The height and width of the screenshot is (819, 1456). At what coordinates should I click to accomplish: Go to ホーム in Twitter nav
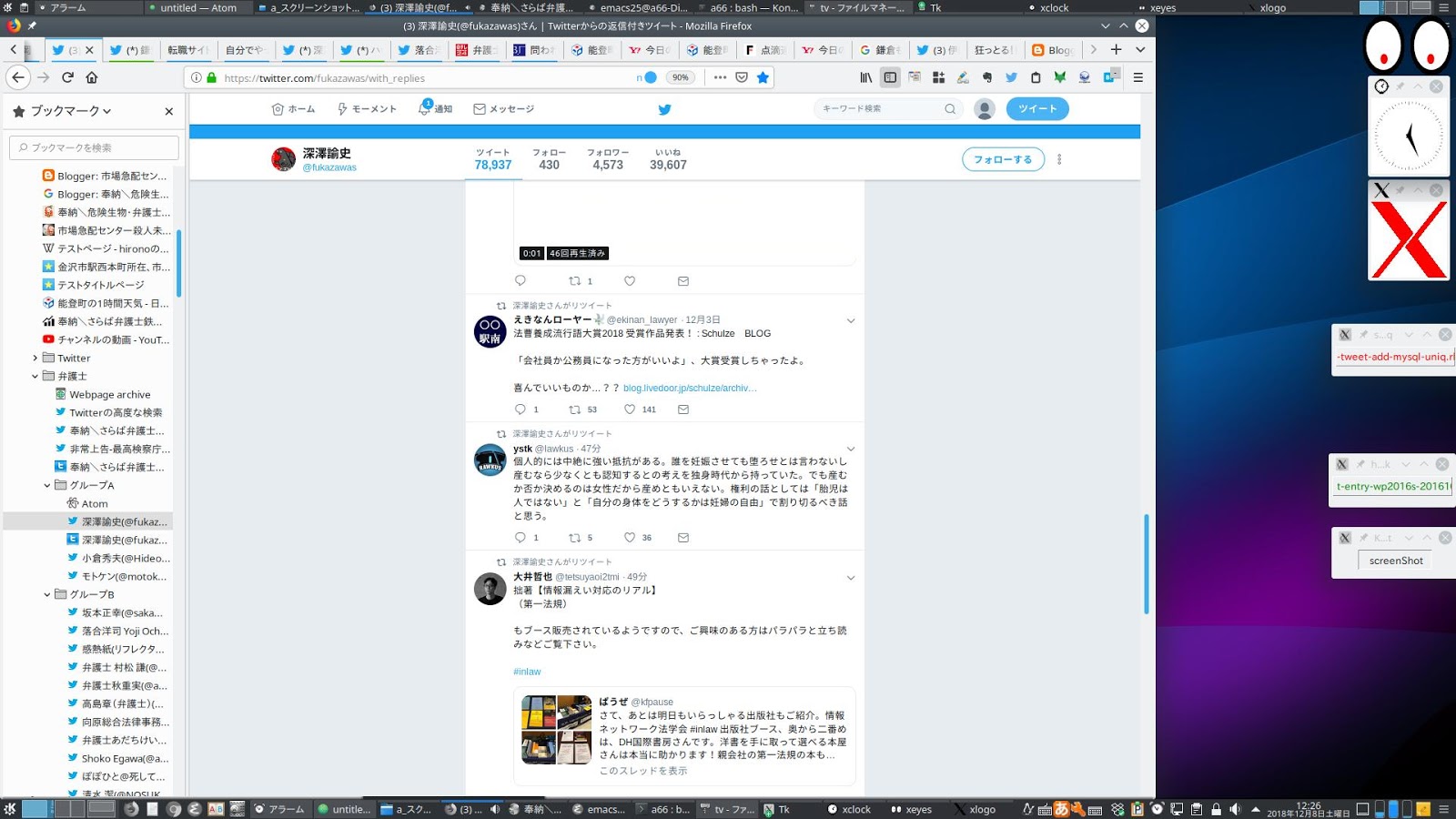click(294, 109)
